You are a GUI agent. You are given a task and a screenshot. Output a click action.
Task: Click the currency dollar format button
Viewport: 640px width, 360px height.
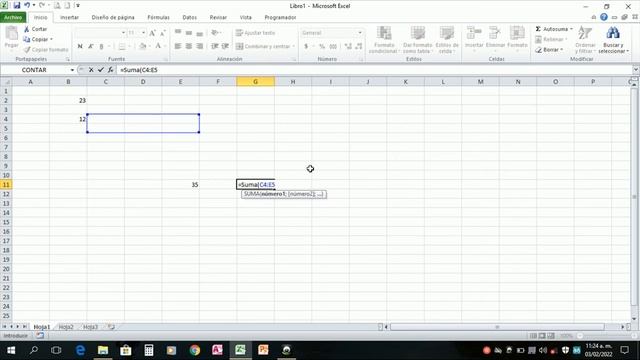click(x=306, y=46)
